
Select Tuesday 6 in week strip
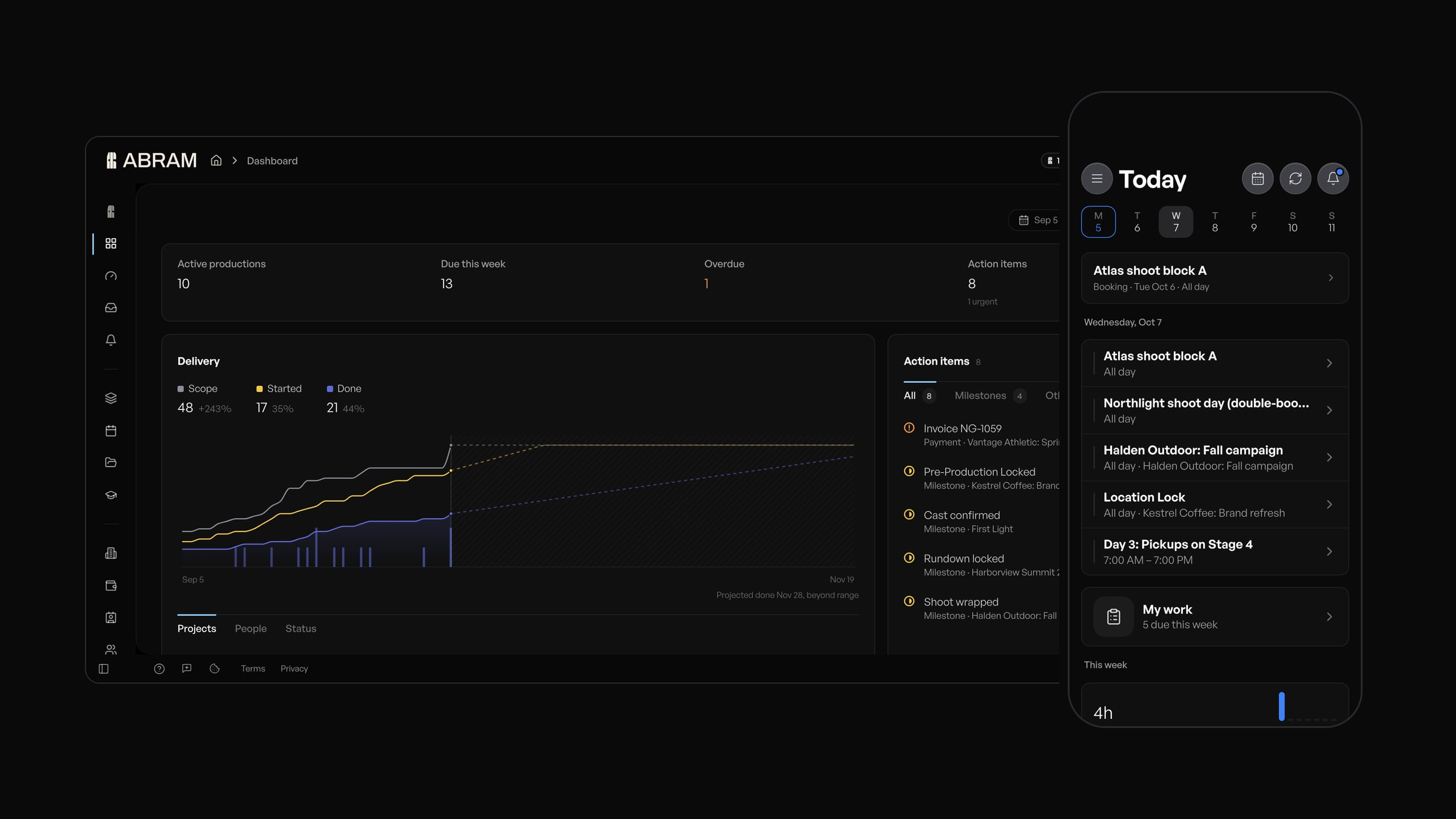(1137, 221)
